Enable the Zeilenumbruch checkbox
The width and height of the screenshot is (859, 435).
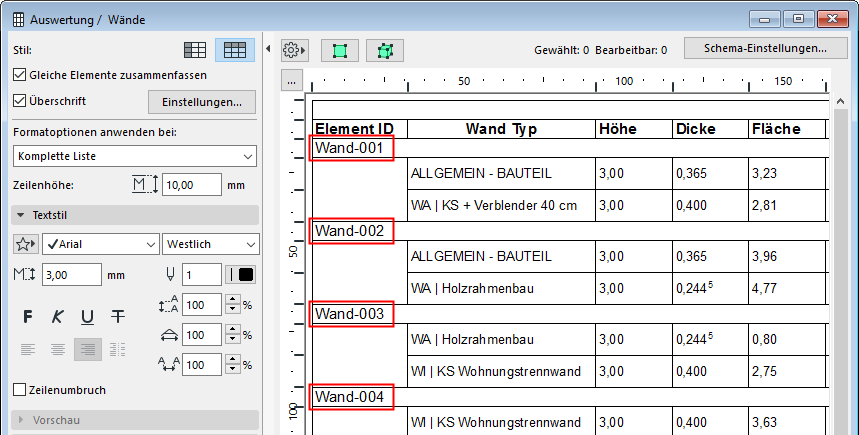pos(20,390)
